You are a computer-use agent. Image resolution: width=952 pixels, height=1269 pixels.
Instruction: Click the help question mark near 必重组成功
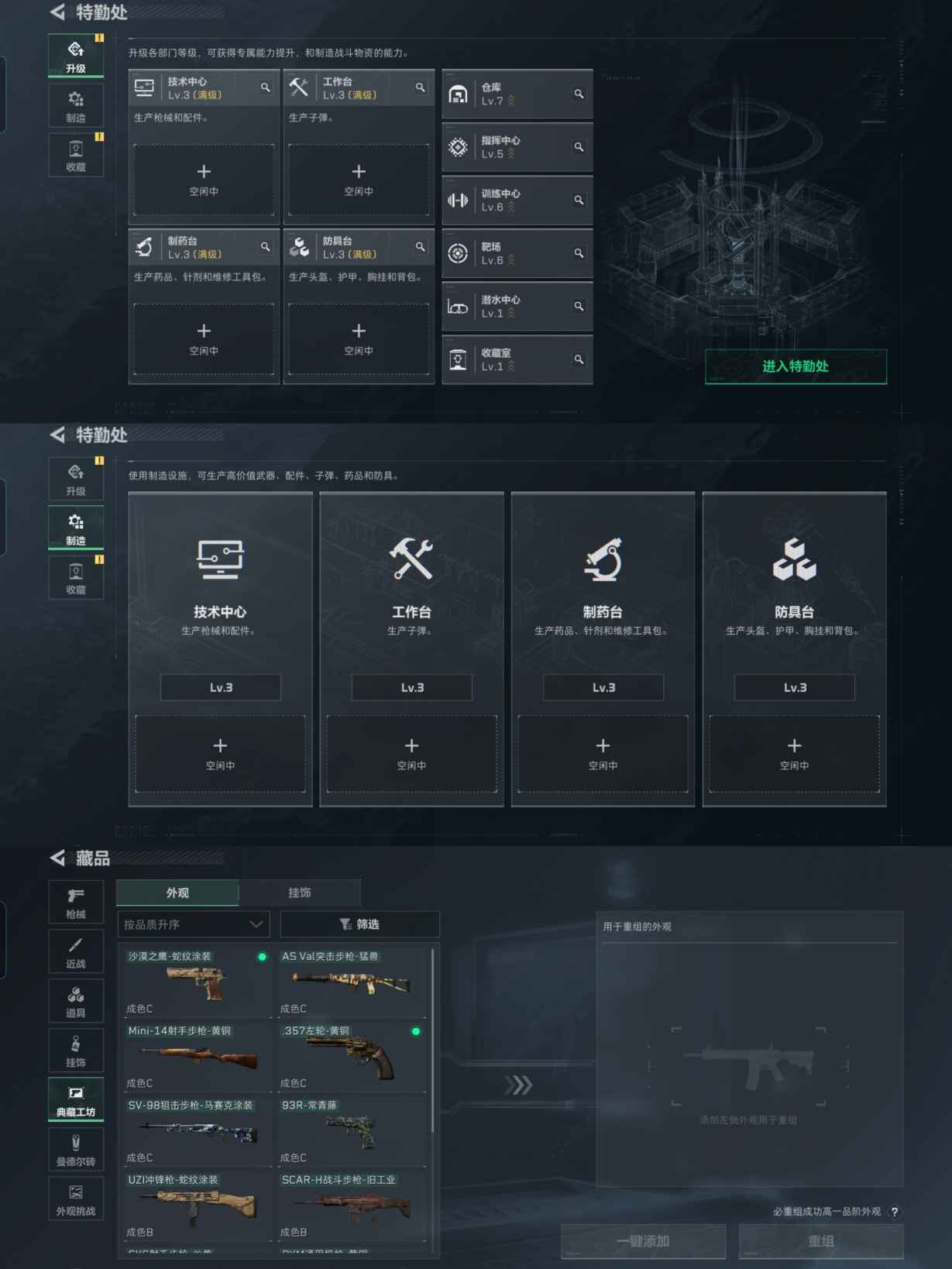point(895,1212)
